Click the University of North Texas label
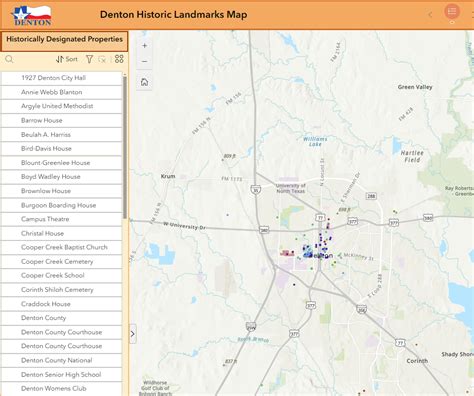This screenshot has height=396, width=474. click(291, 188)
